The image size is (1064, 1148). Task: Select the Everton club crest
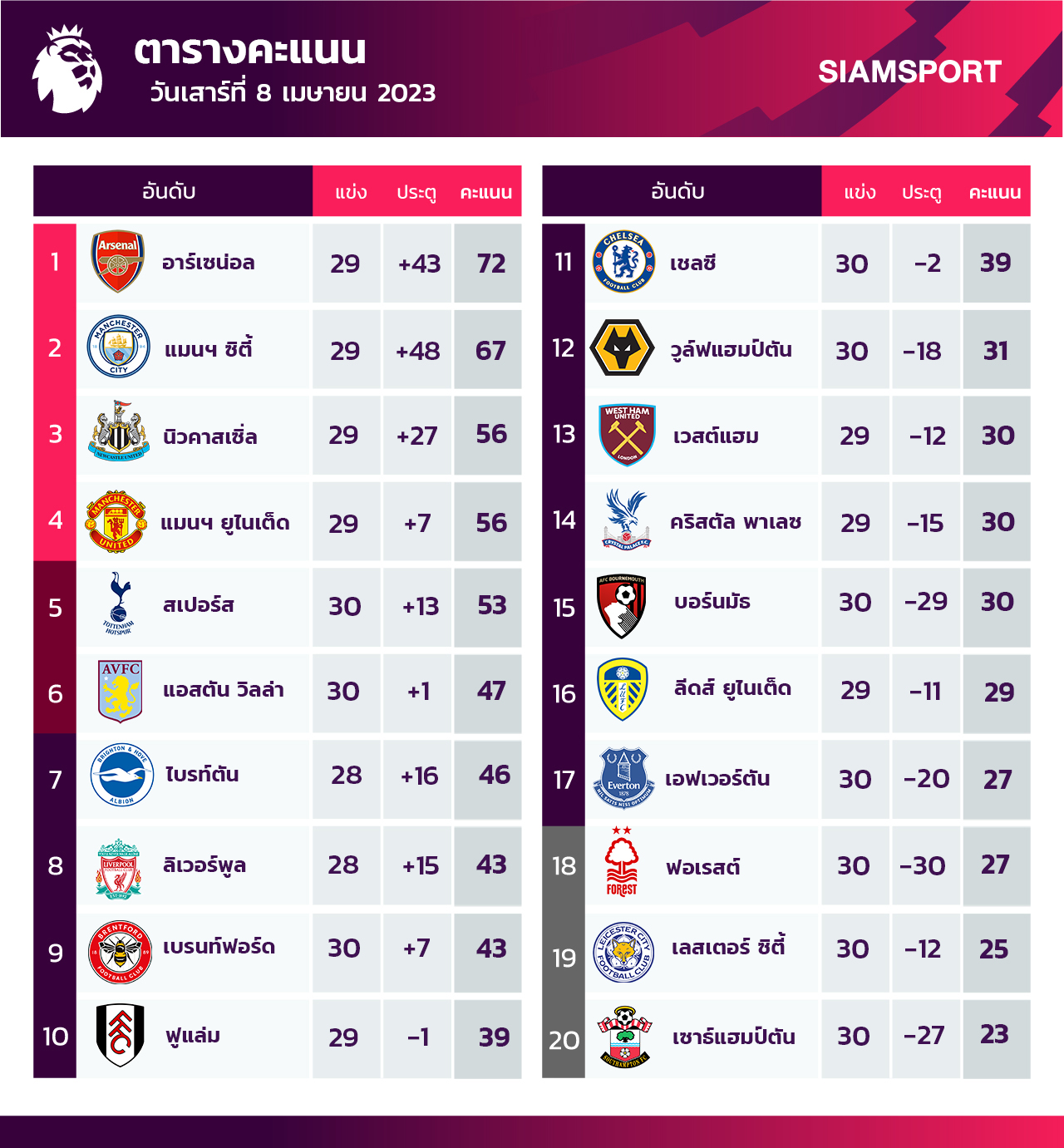pyautogui.click(x=623, y=778)
